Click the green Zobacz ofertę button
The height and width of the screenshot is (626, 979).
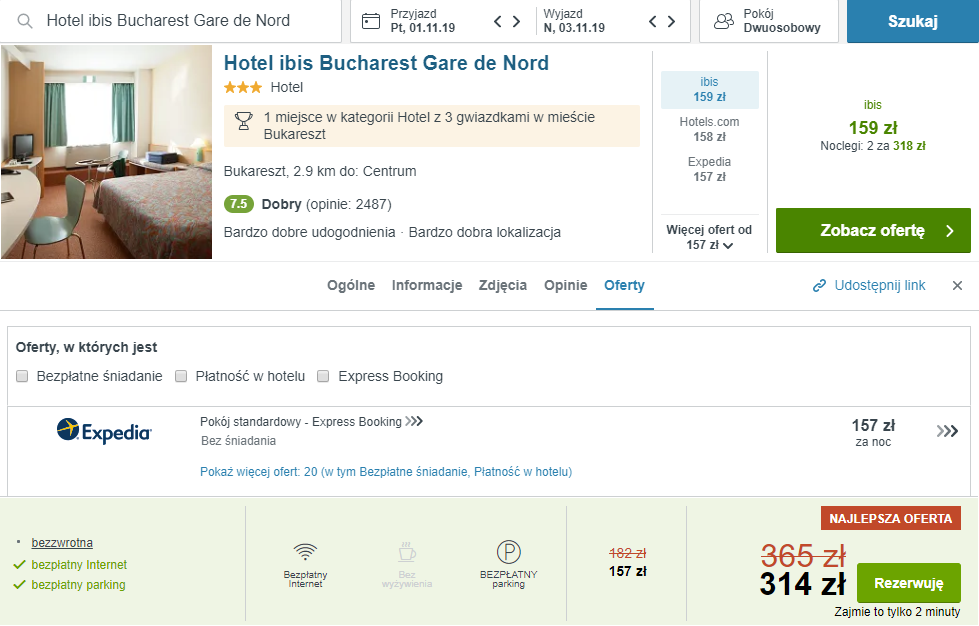[873, 231]
